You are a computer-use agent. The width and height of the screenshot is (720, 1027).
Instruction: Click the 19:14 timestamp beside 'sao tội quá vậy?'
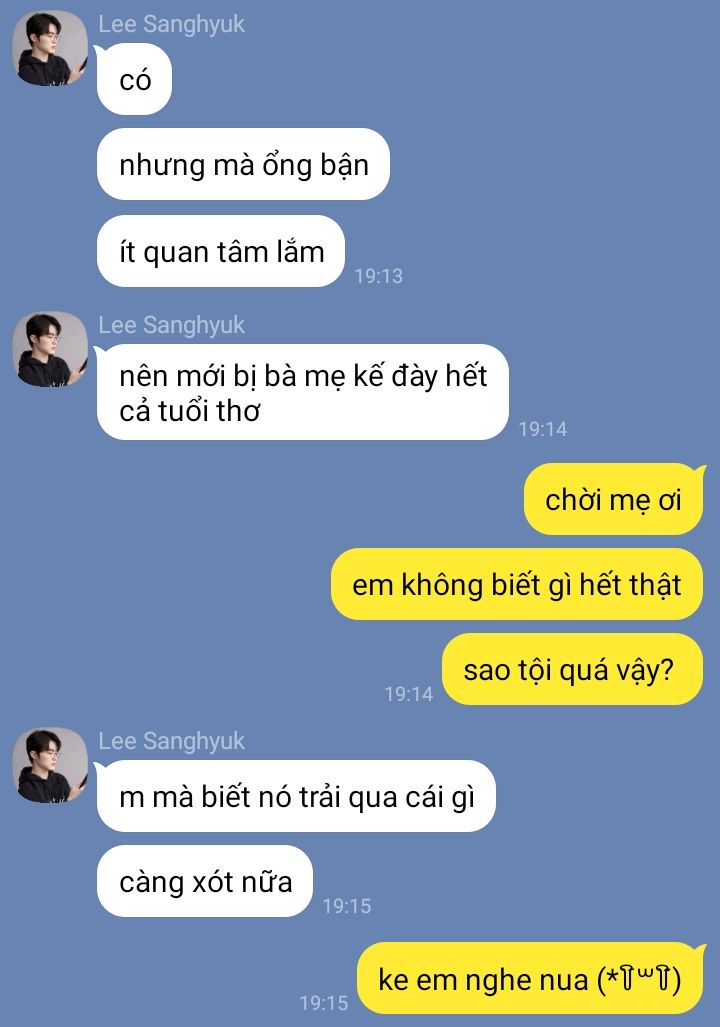click(409, 694)
